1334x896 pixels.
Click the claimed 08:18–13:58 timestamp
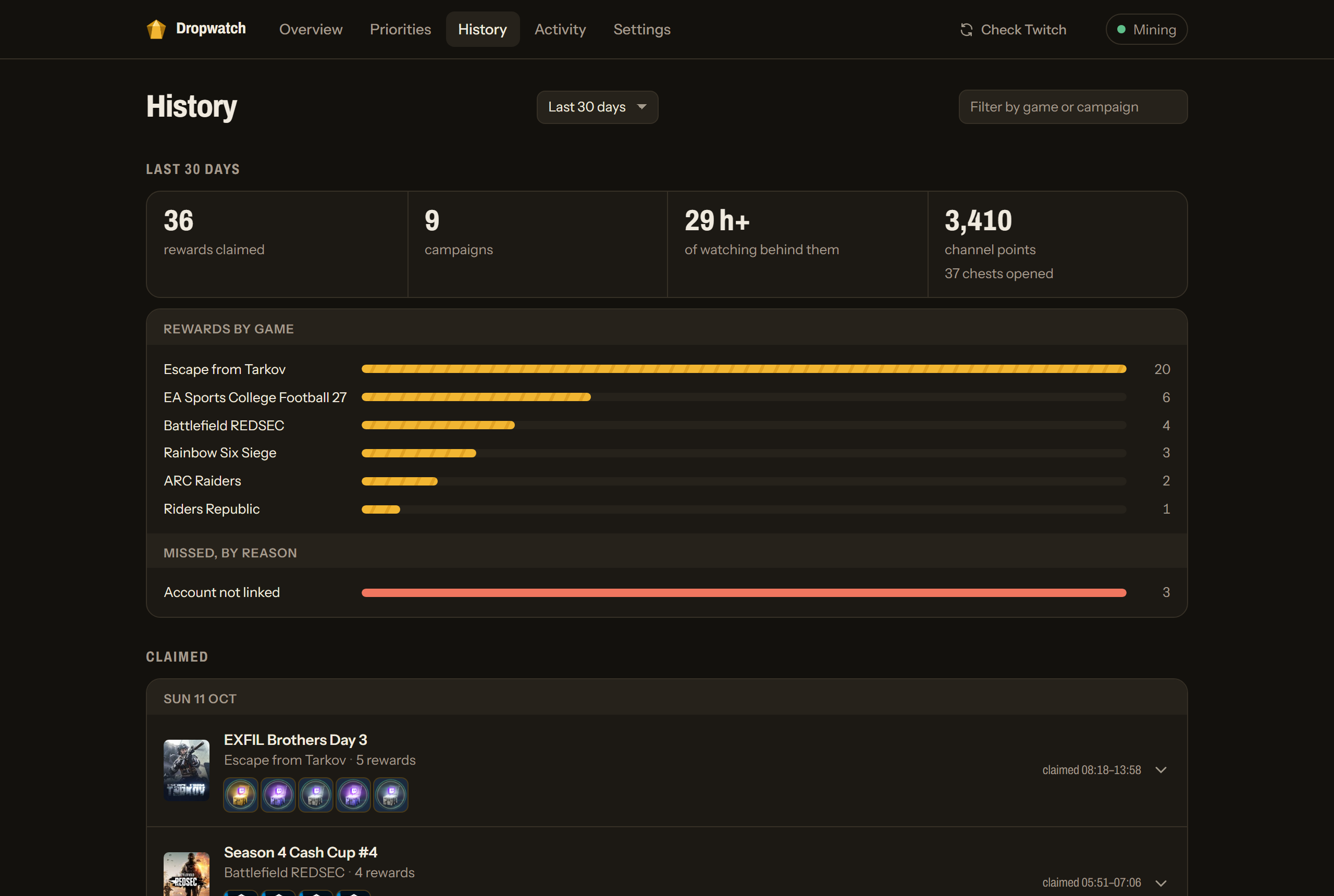pyautogui.click(x=1091, y=770)
